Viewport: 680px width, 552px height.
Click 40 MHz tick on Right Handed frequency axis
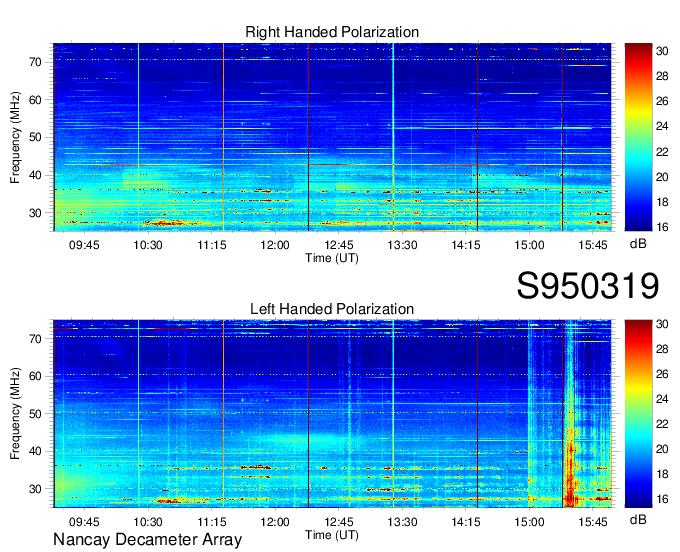36,176
